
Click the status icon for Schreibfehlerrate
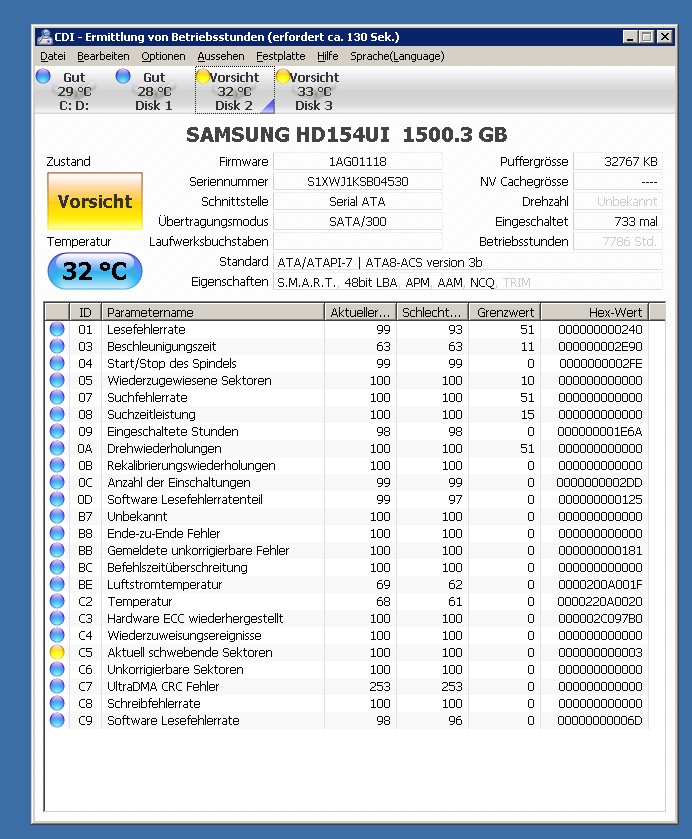tap(57, 703)
